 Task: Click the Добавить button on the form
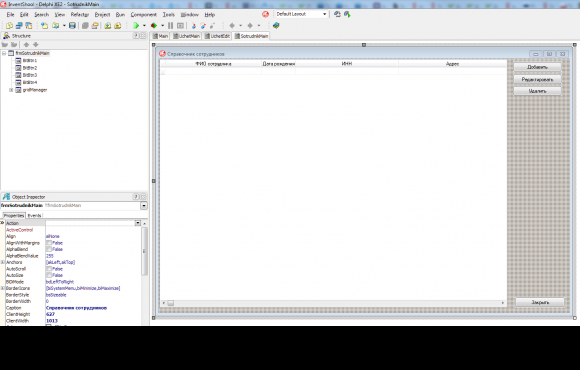(537, 67)
